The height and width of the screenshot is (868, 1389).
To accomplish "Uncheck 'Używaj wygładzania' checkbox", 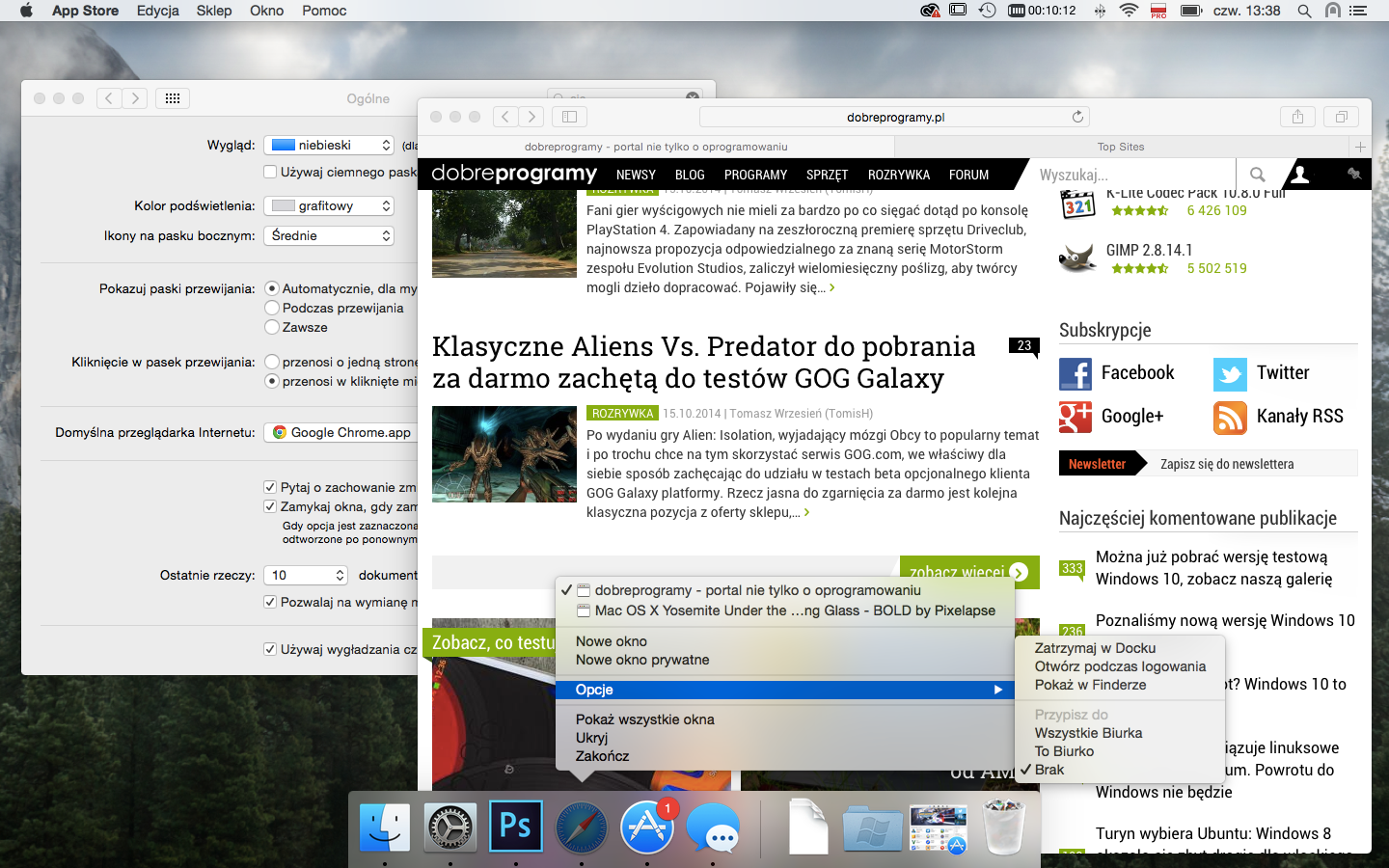I will coord(270,649).
